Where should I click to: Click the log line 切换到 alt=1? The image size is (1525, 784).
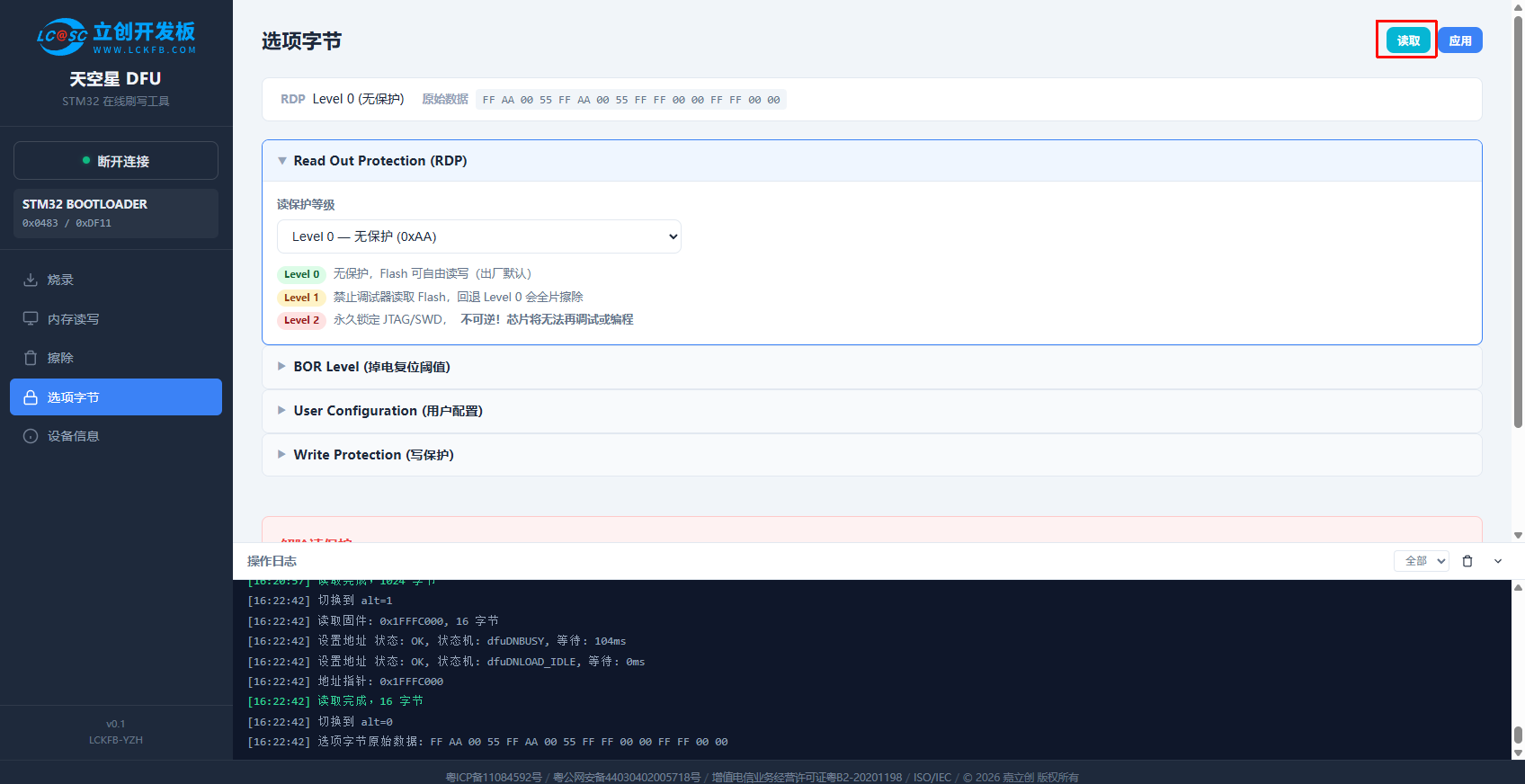tap(320, 601)
